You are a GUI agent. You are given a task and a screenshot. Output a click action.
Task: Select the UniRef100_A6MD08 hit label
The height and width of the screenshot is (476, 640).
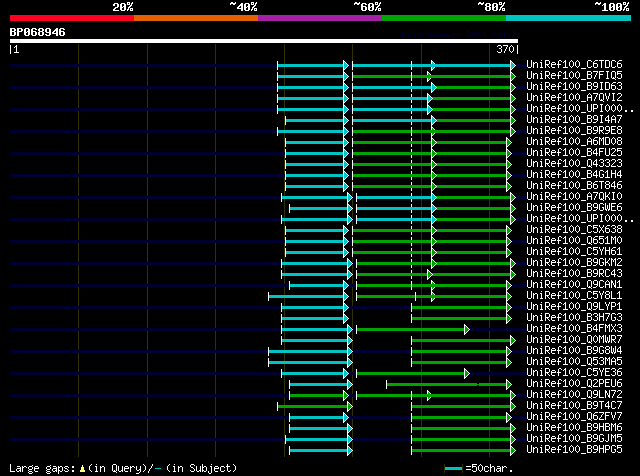(x=574, y=142)
